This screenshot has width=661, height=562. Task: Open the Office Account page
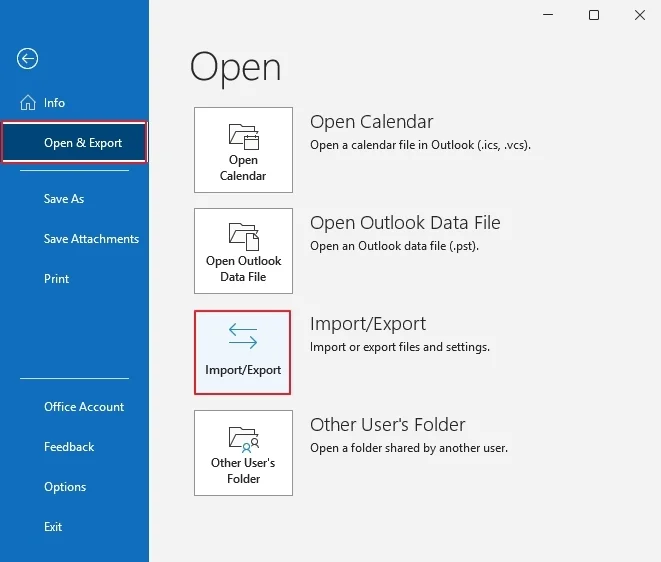coord(84,407)
